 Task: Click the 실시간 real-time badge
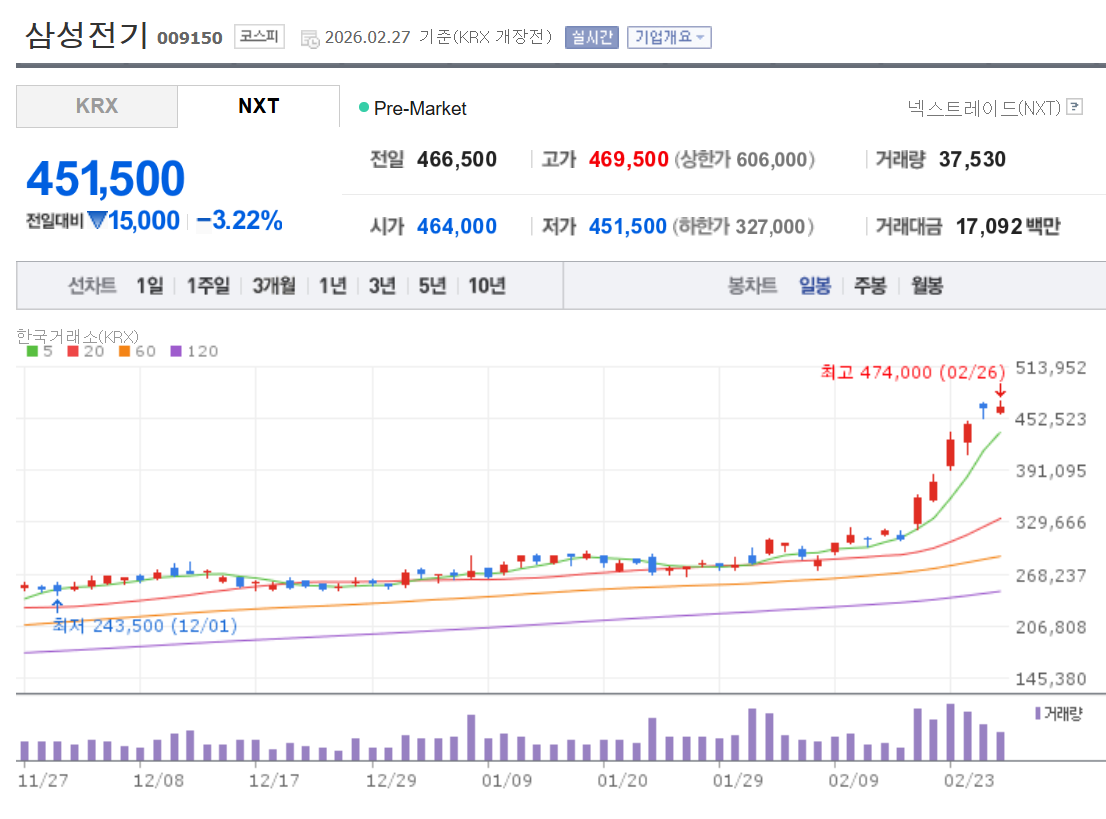[x=591, y=37]
